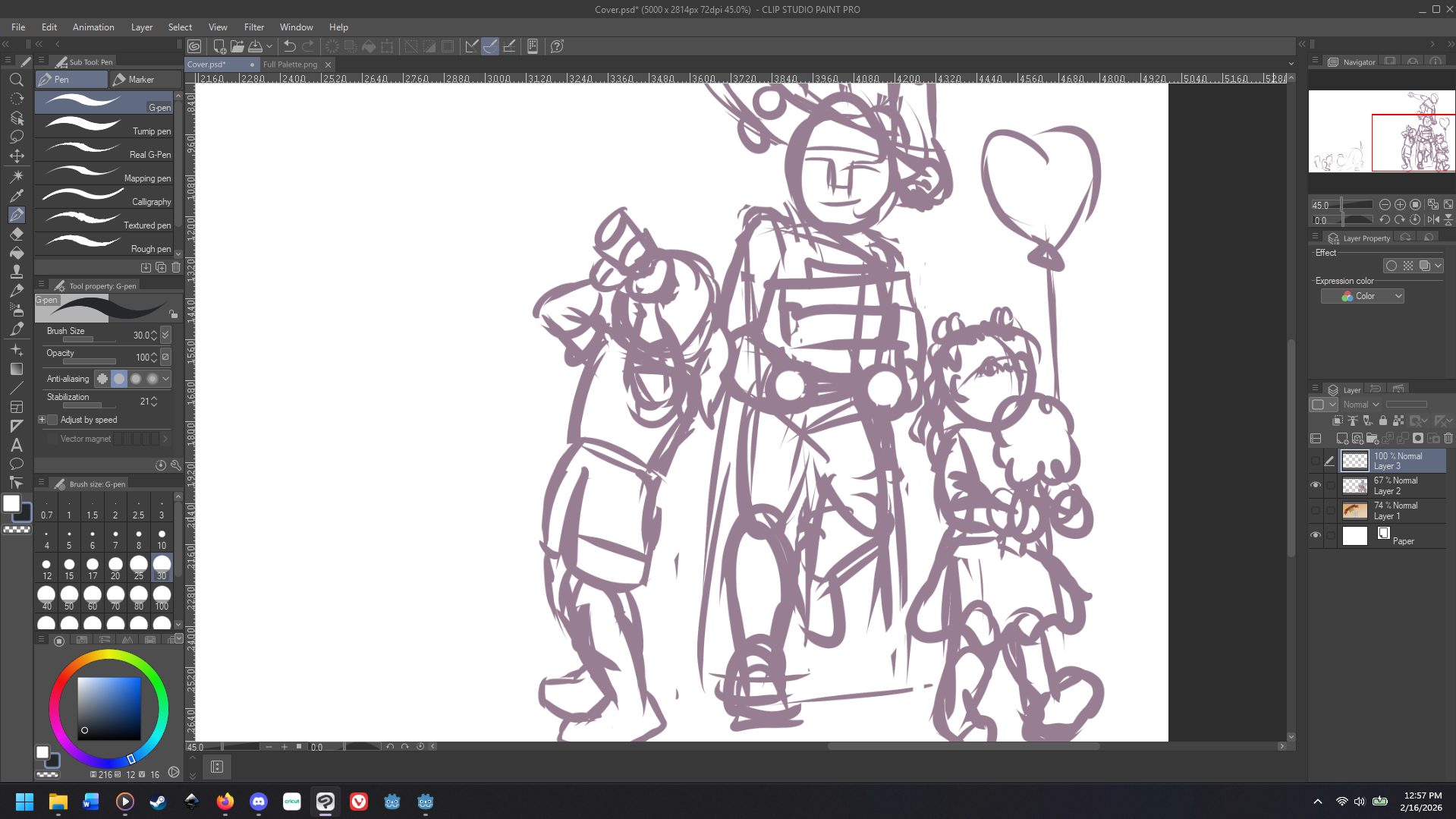Select the Calligraphy pen brush
Screen dimensions: 1456x819
point(106,199)
